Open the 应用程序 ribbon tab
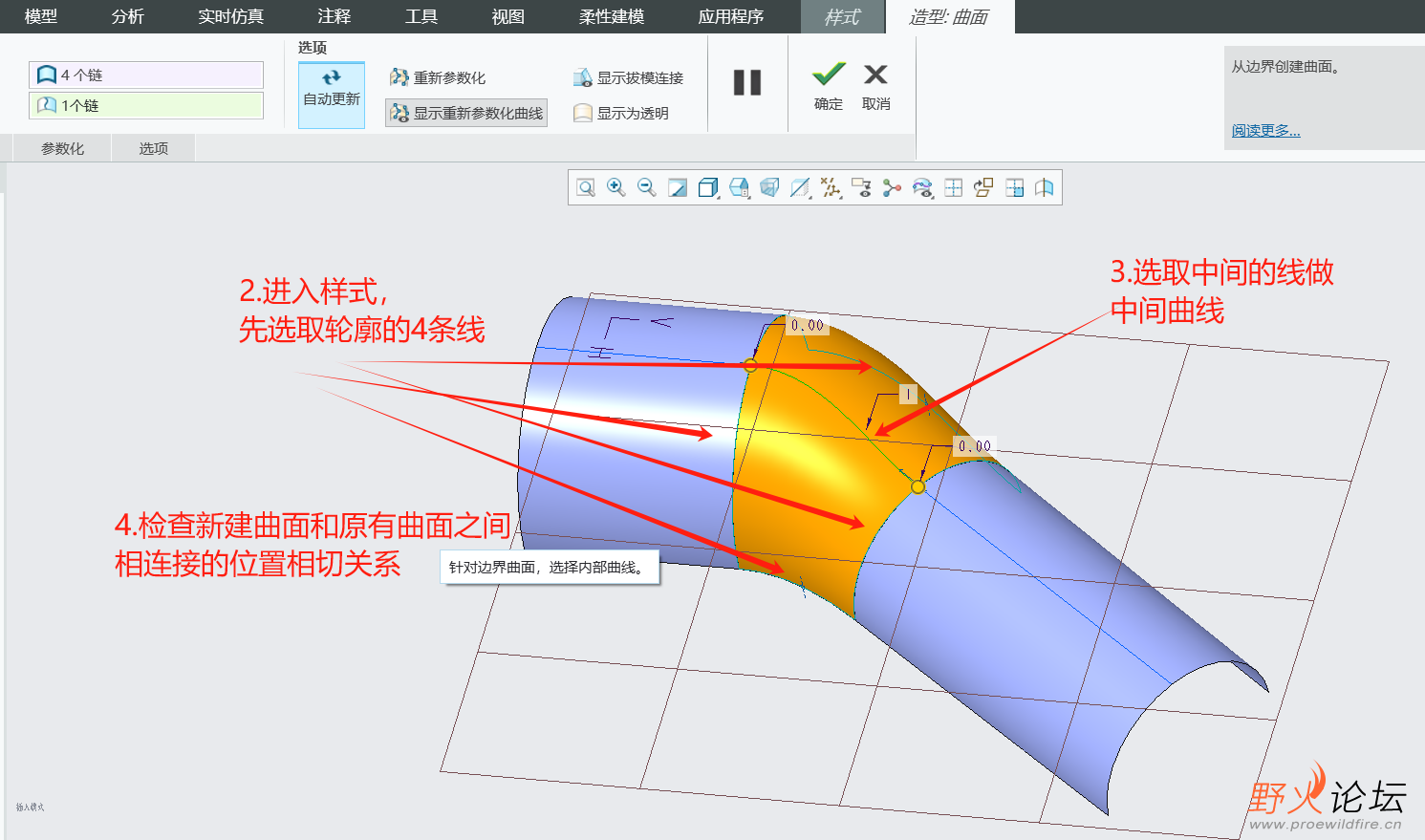 [731, 16]
